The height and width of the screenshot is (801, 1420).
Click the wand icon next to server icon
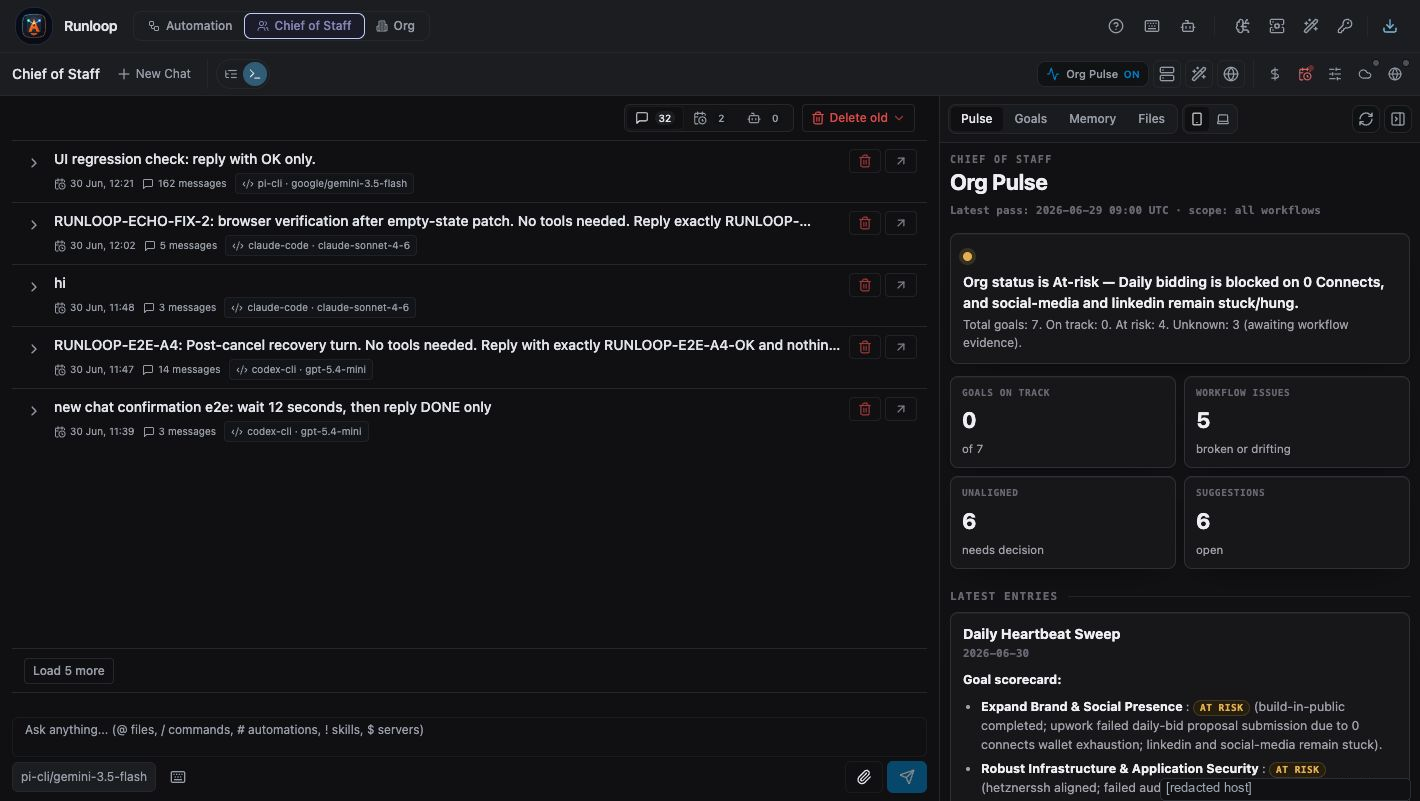point(1199,74)
